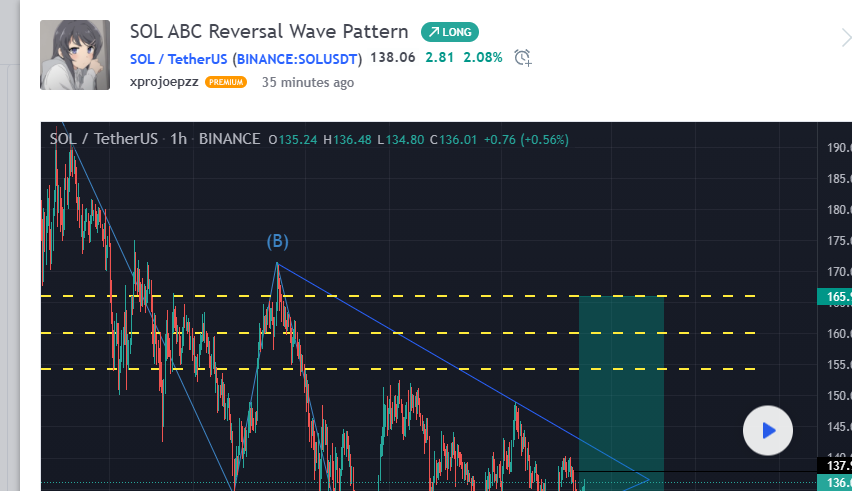Click the black 137 price label on axis
The height and width of the screenshot is (491, 852).
(x=835, y=466)
